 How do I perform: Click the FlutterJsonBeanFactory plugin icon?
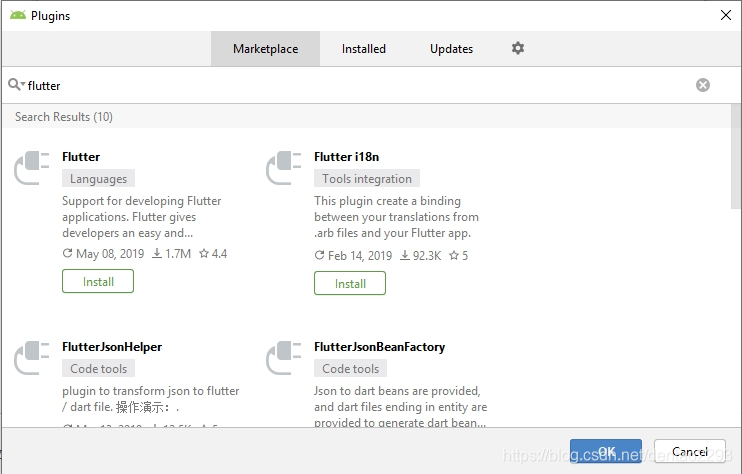[x=283, y=358]
